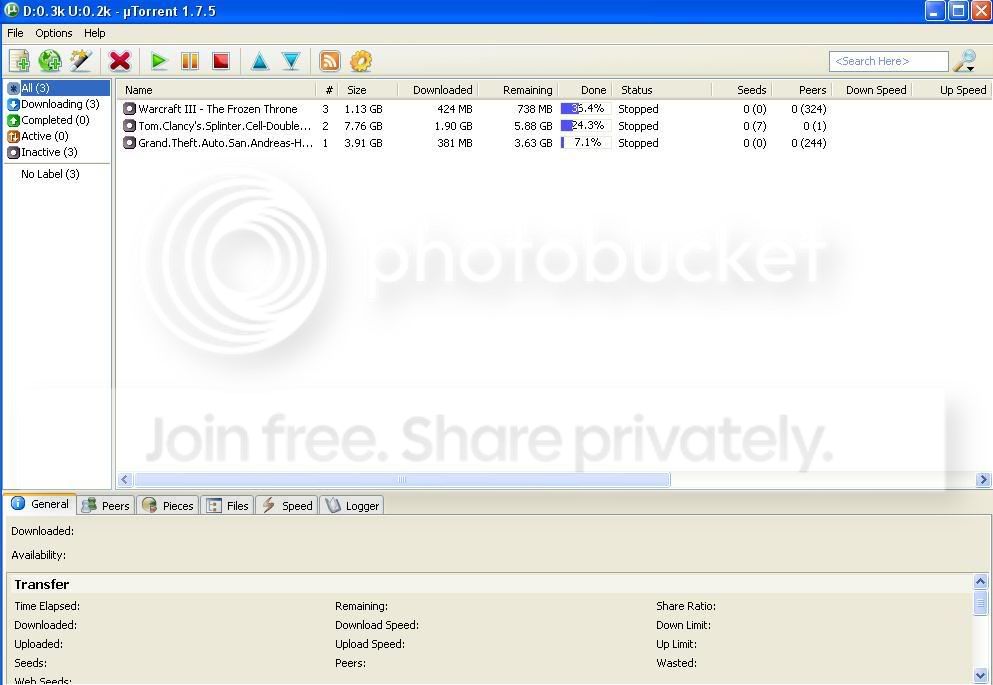Click the Create New Torrent wand icon
The image size is (993, 685).
pos(81,61)
